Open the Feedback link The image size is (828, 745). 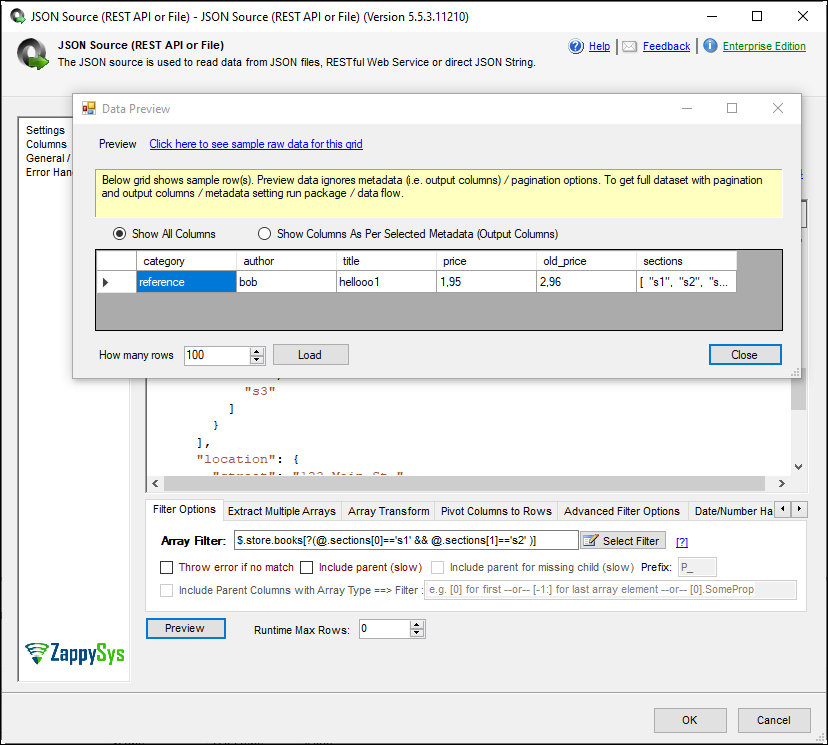666,46
